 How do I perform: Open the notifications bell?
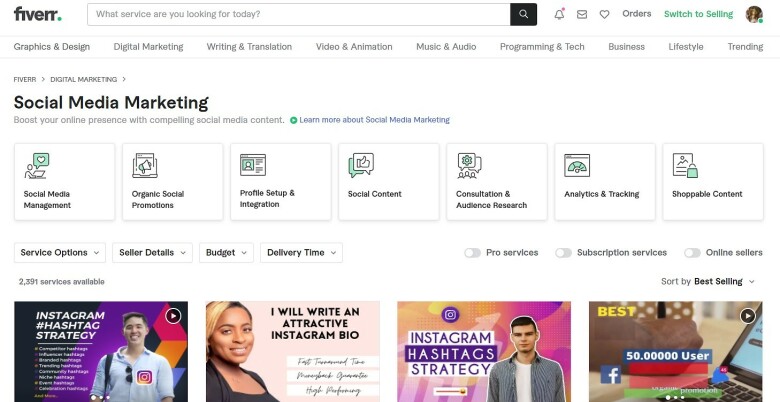point(559,14)
